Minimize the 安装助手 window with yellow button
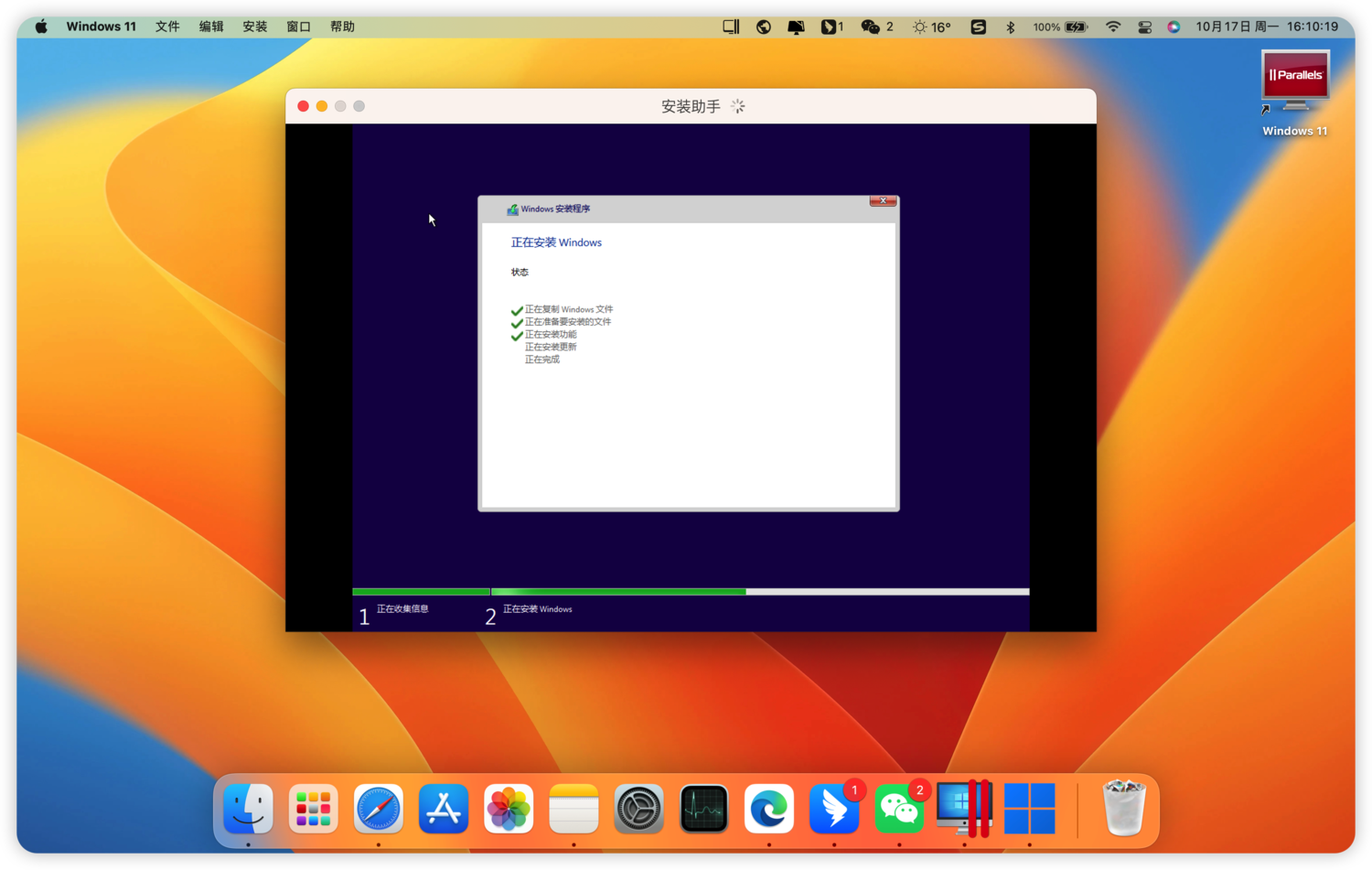Viewport: 1372px width, 870px height. [322, 106]
